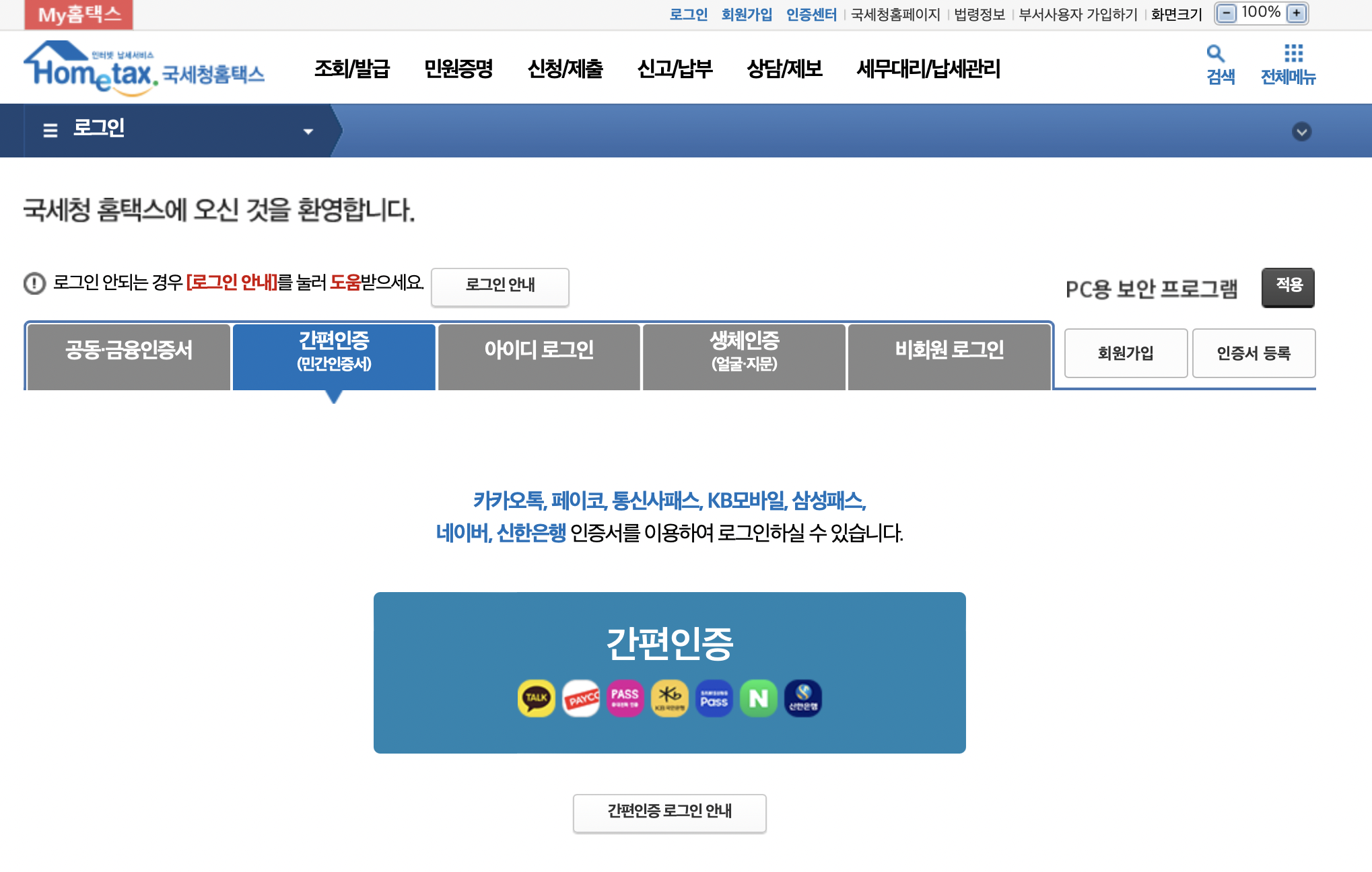Open the 상담/제보 menu
This screenshot has width=1372, height=872.
coord(784,69)
